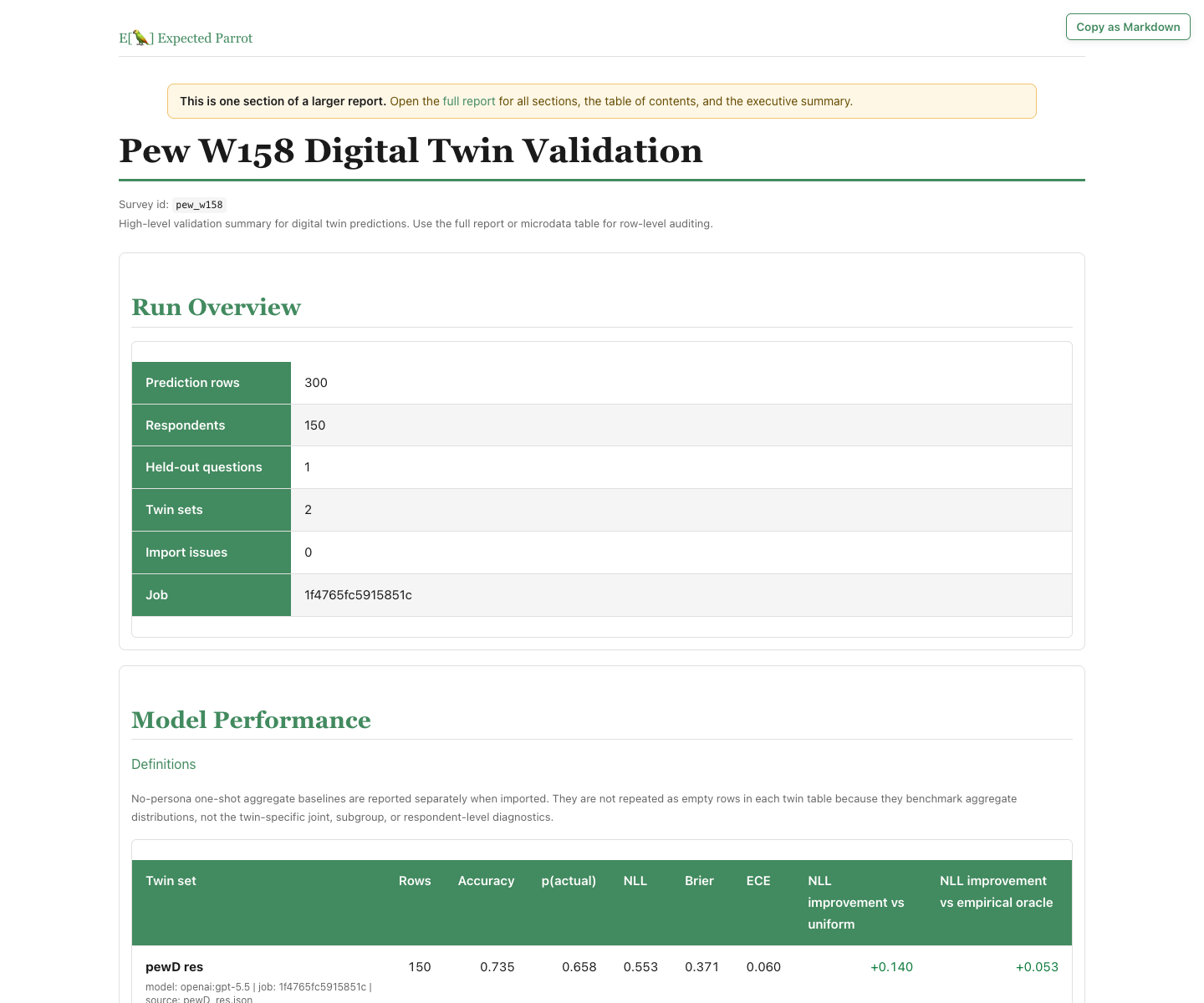Screen dimensions: 1204x1003
Task: Click the Run Overview heading
Action: 216,307
